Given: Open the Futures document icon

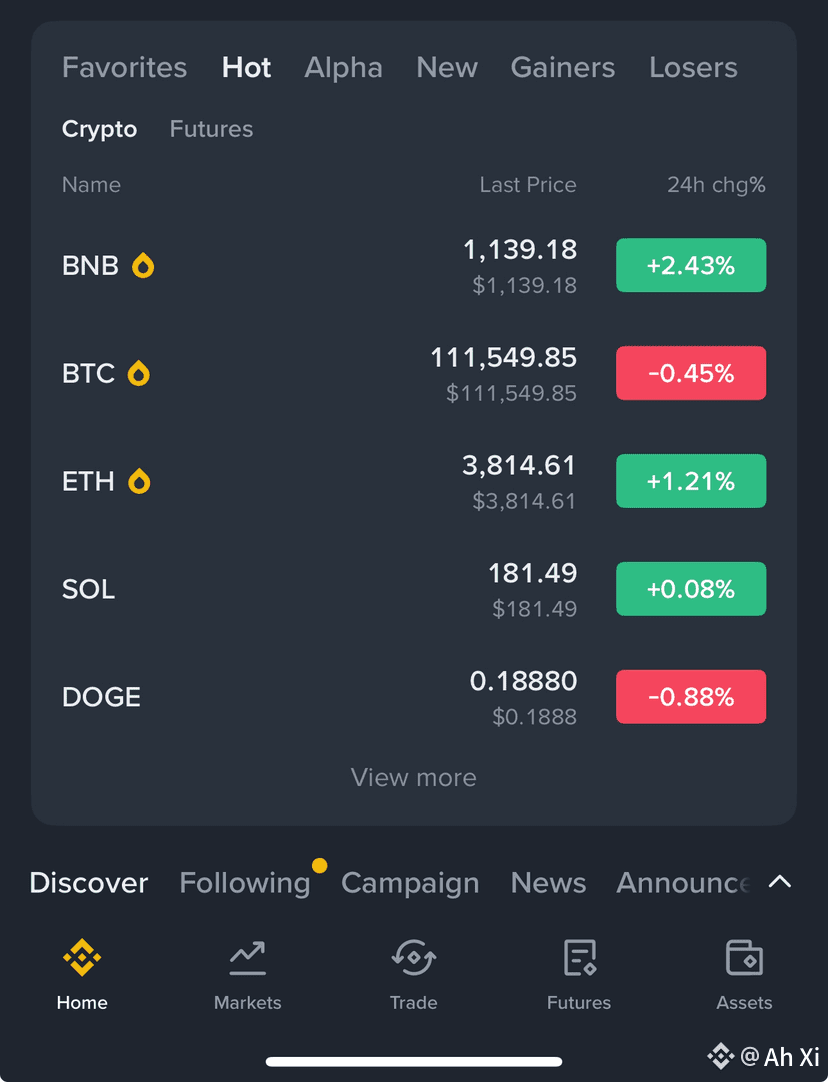Looking at the screenshot, I should point(580,957).
